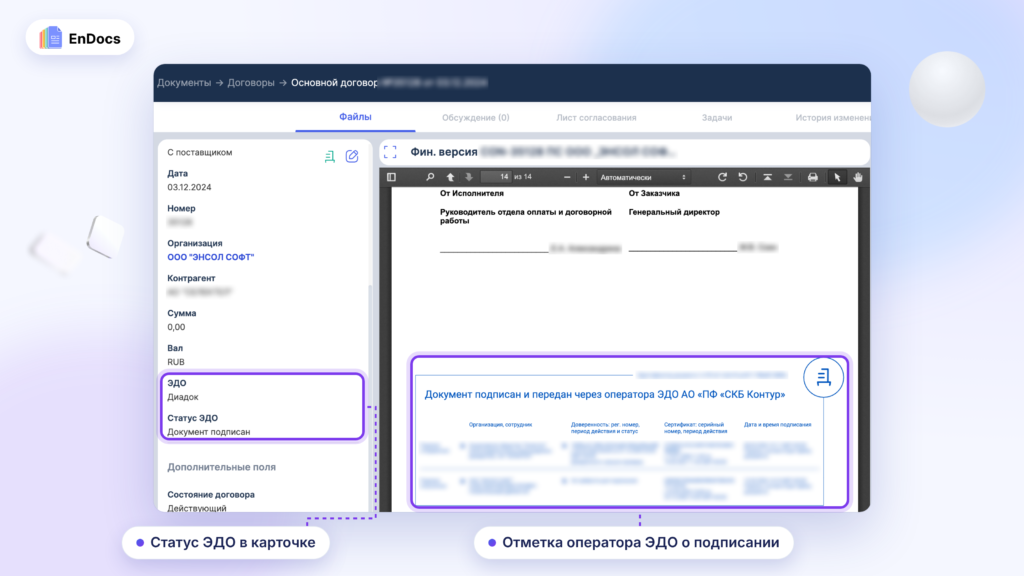Open the История изменений tab
This screenshot has width=1024, height=576.
tap(833, 118)
